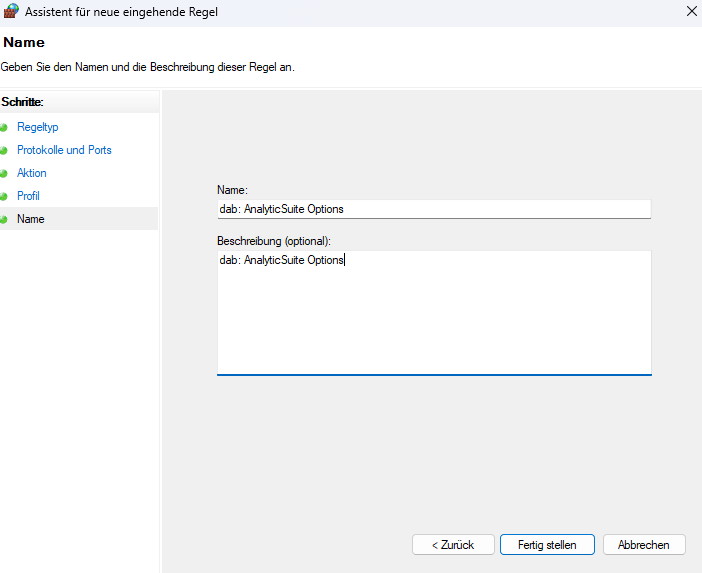Viewport: 702px width, 573px height.
Task: Click inside the Beschreibung text area
Action: click(x=433, y=312)
